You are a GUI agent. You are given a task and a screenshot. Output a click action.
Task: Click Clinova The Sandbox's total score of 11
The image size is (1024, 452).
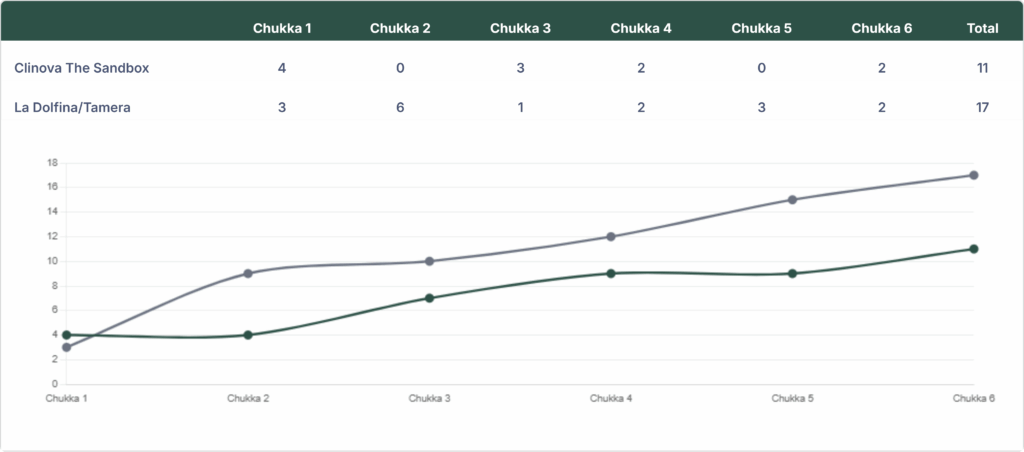pos(982,68)
